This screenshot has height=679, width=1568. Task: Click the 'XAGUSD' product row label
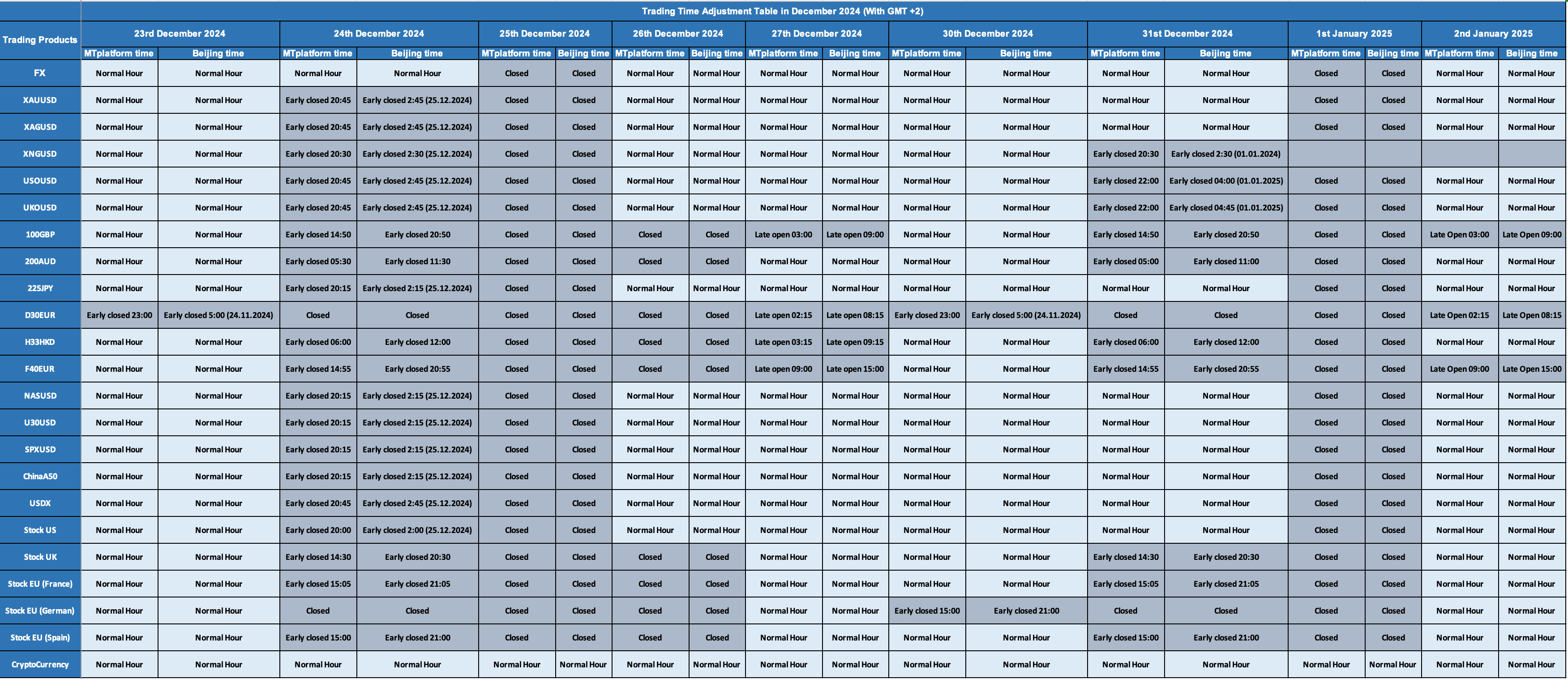point(40,127)
